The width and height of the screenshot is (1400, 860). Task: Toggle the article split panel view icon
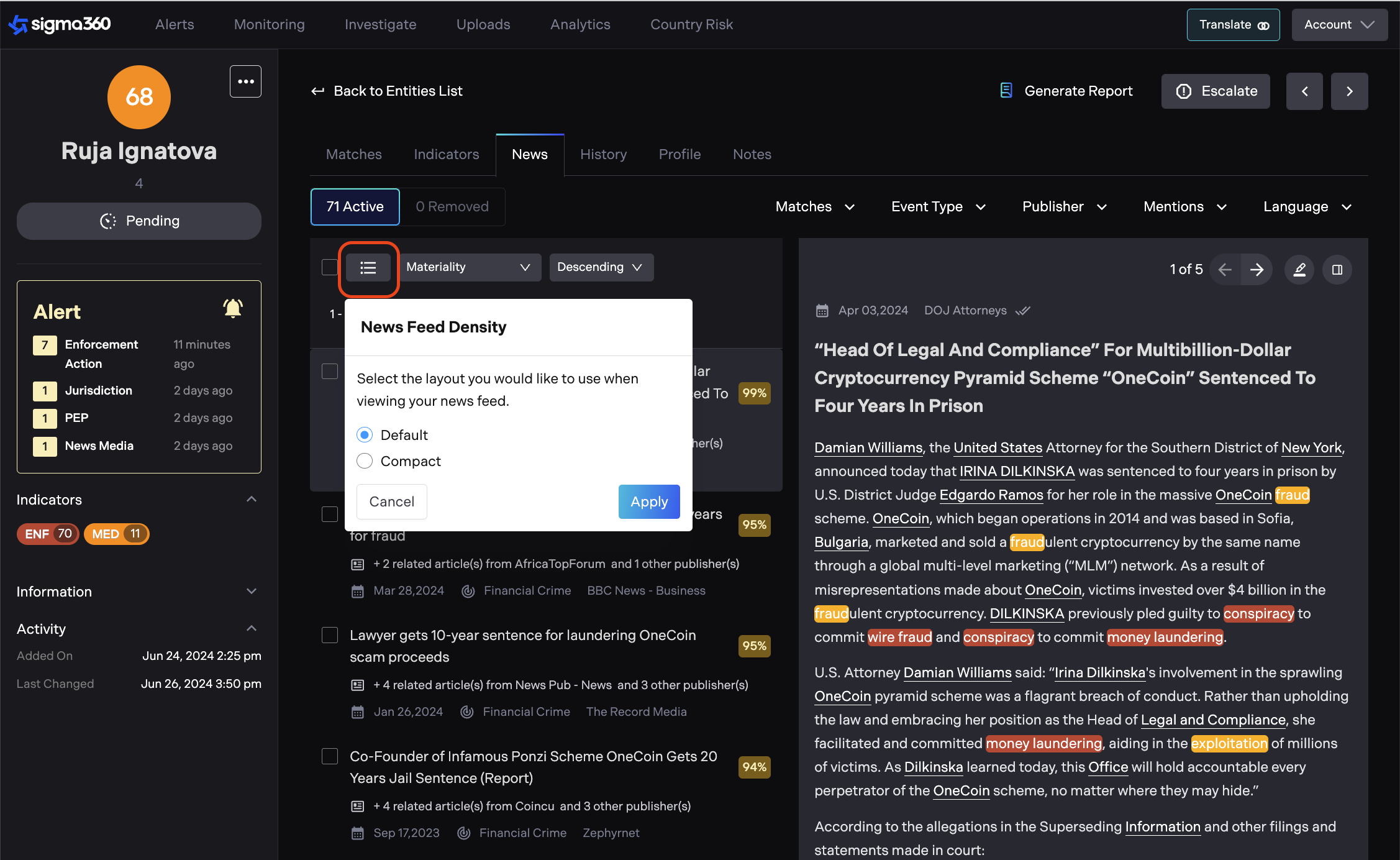point(1337,270)
